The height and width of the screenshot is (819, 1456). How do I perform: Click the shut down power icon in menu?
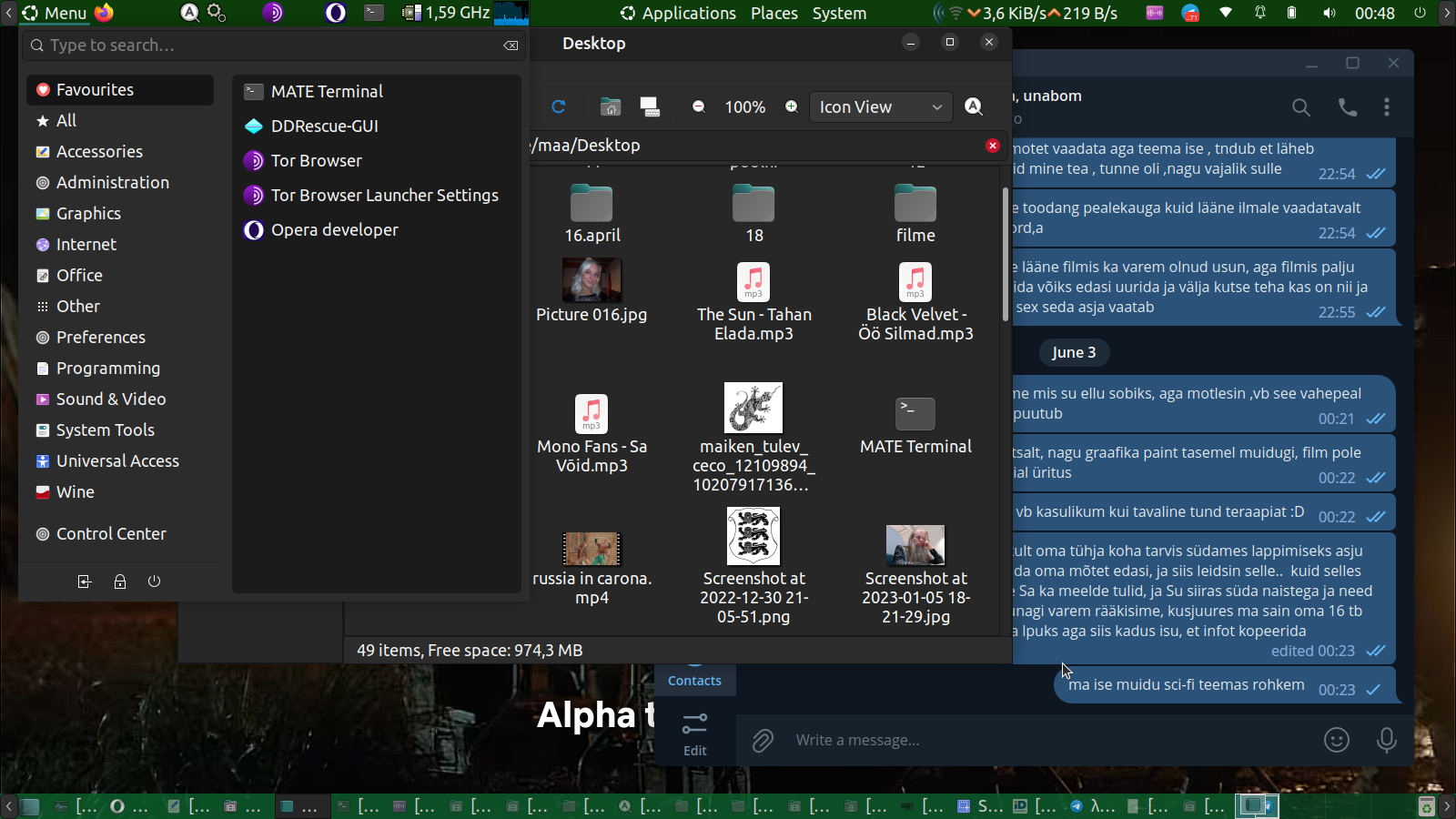154,581
